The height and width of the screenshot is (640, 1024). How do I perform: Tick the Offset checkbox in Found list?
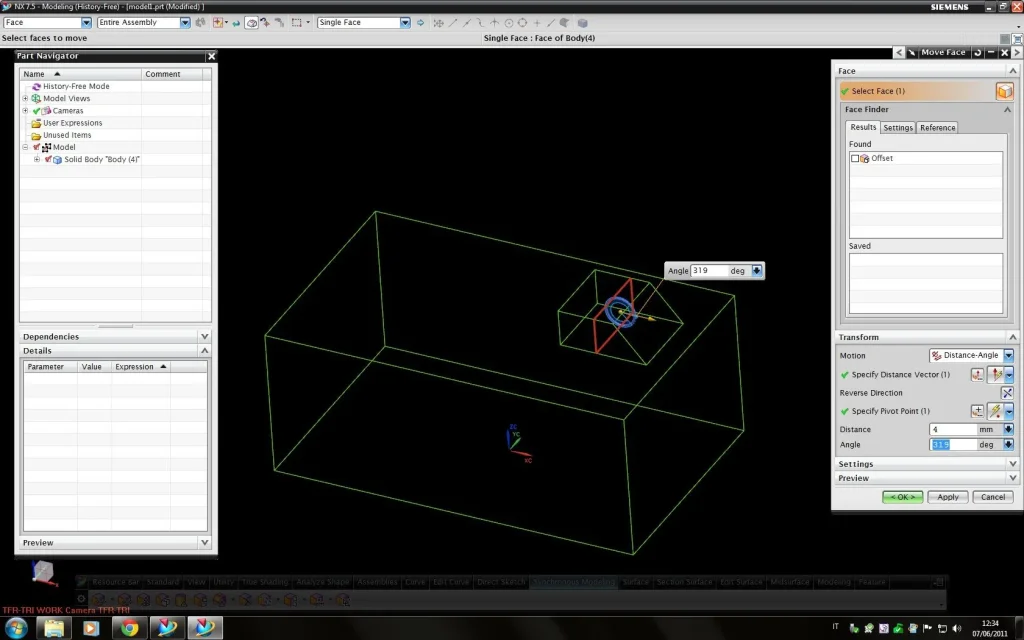coord(855,158)
